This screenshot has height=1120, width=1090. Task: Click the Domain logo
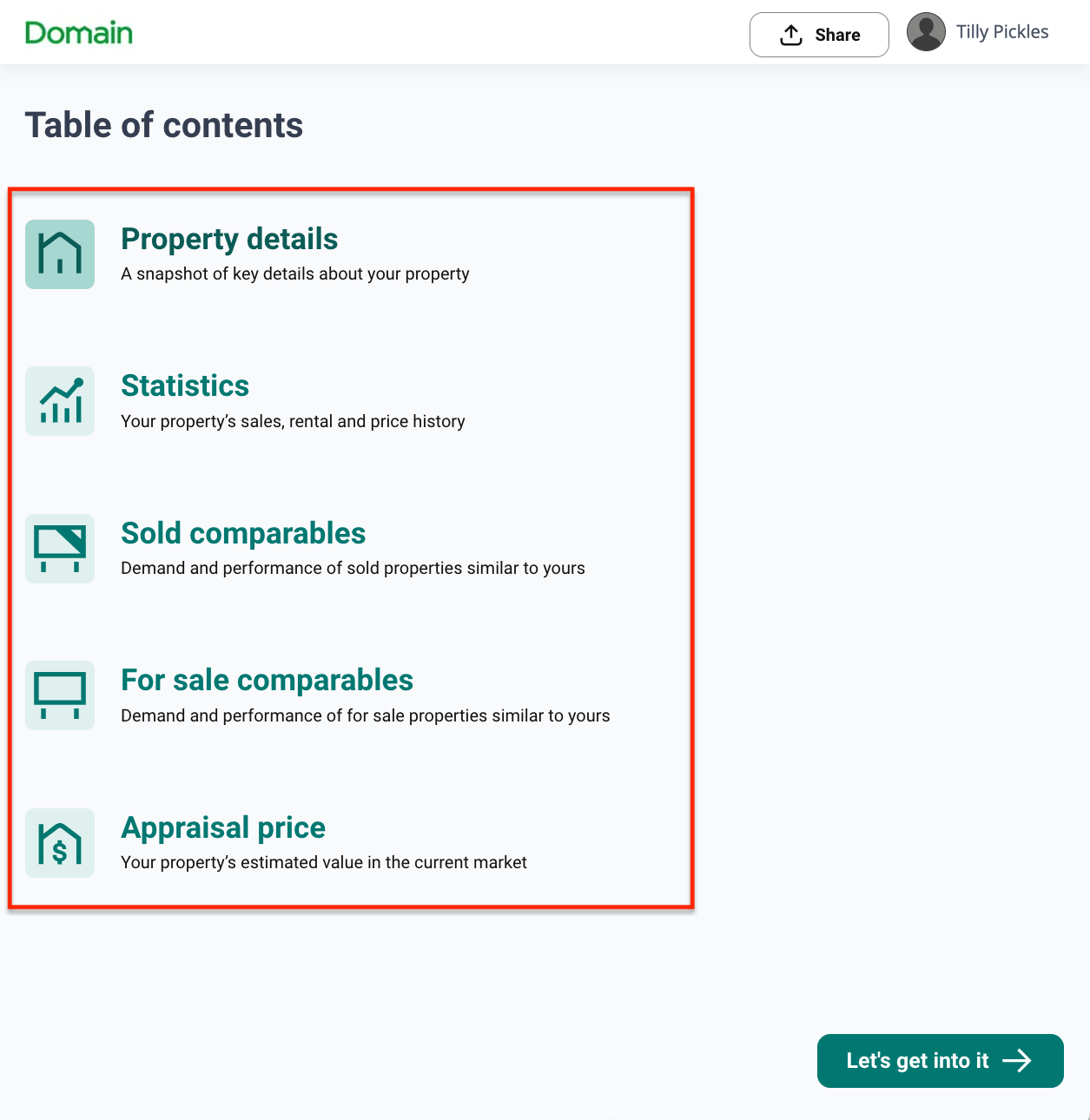point(79,33)
